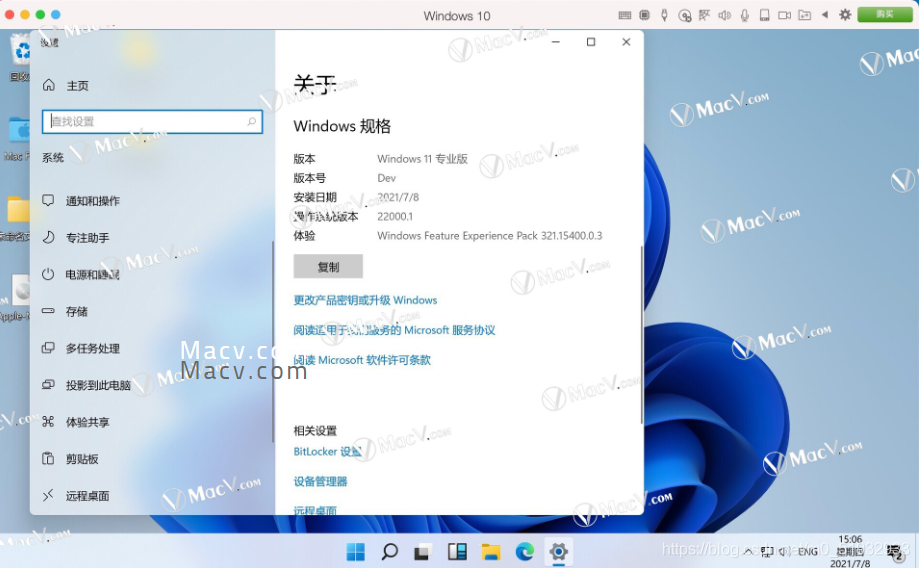Open Parallels configuration gear icon
Viewport: 920px width, 568px height.
point(845,15)
